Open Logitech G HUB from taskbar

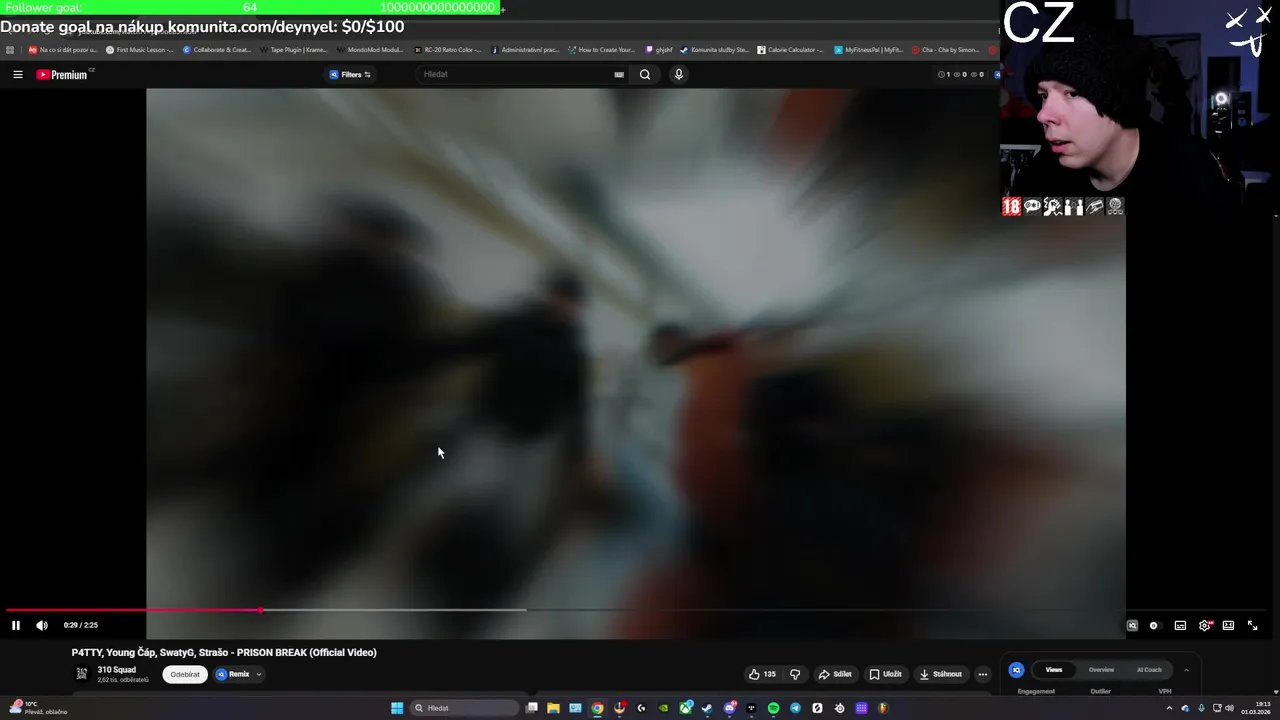click(641, 708)
